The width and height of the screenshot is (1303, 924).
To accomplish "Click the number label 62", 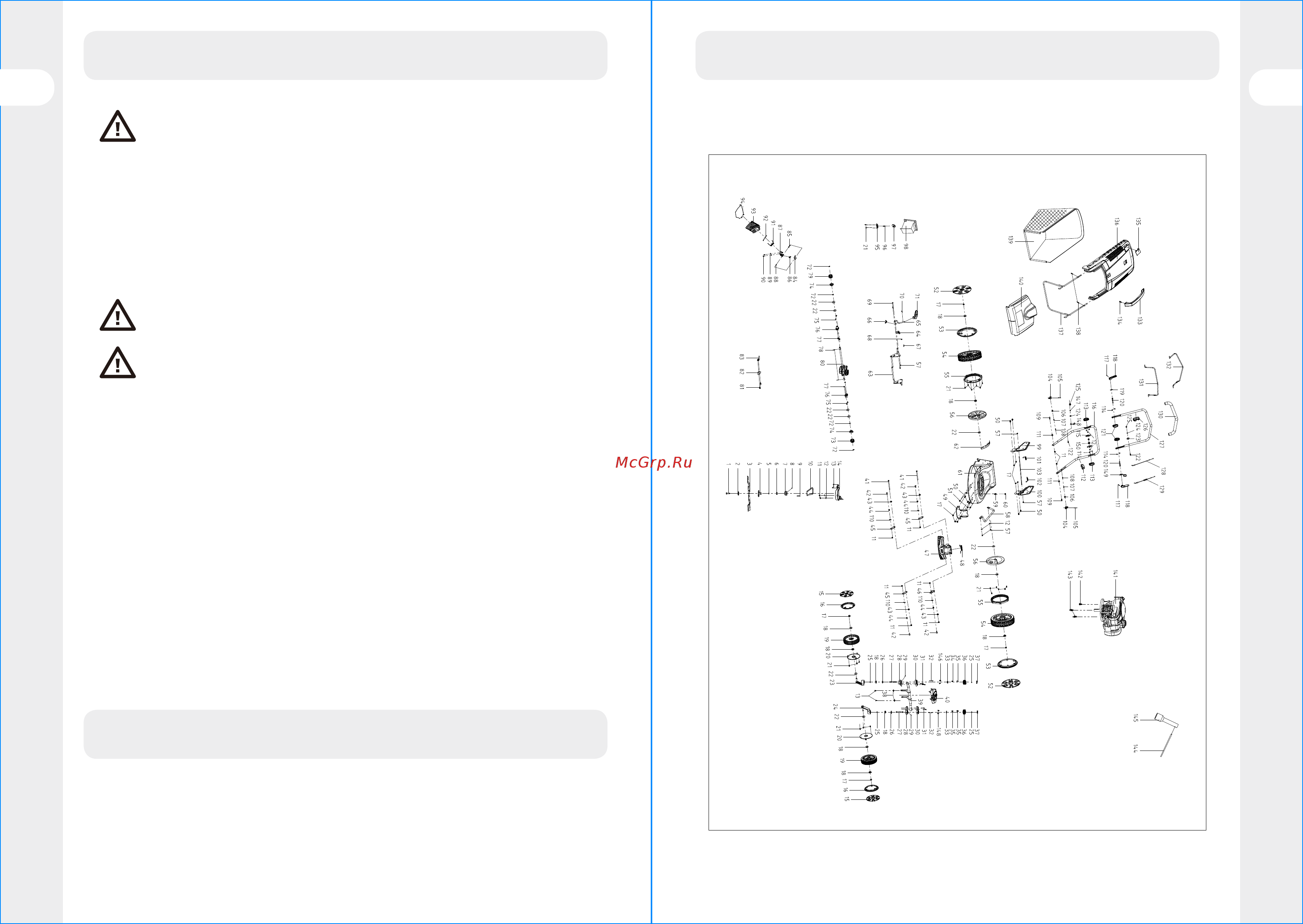I will click(956, 446).
